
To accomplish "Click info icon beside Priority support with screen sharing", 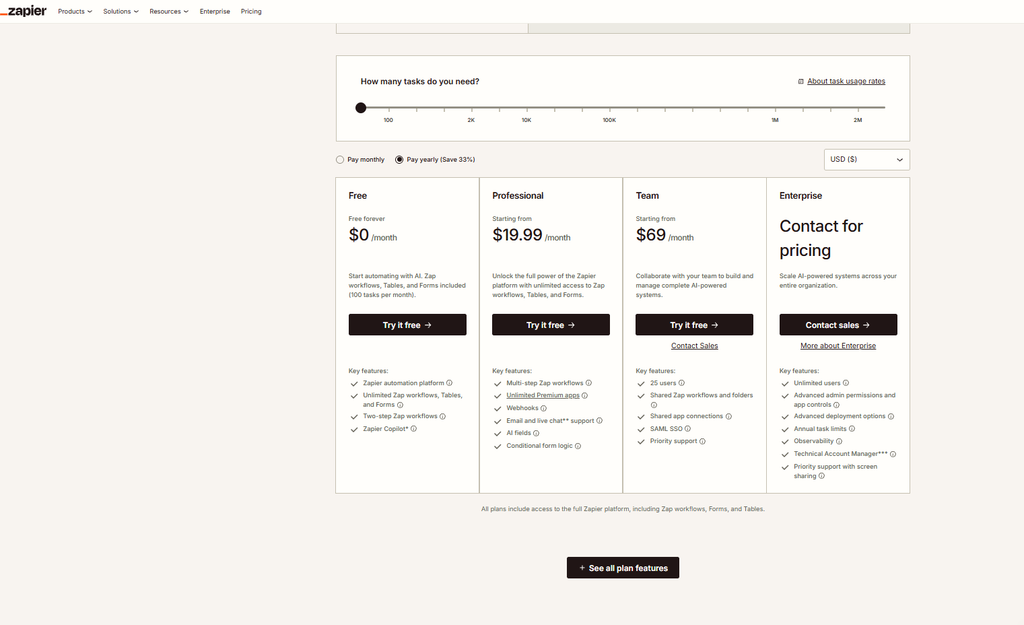I will [x=822, y=476].
